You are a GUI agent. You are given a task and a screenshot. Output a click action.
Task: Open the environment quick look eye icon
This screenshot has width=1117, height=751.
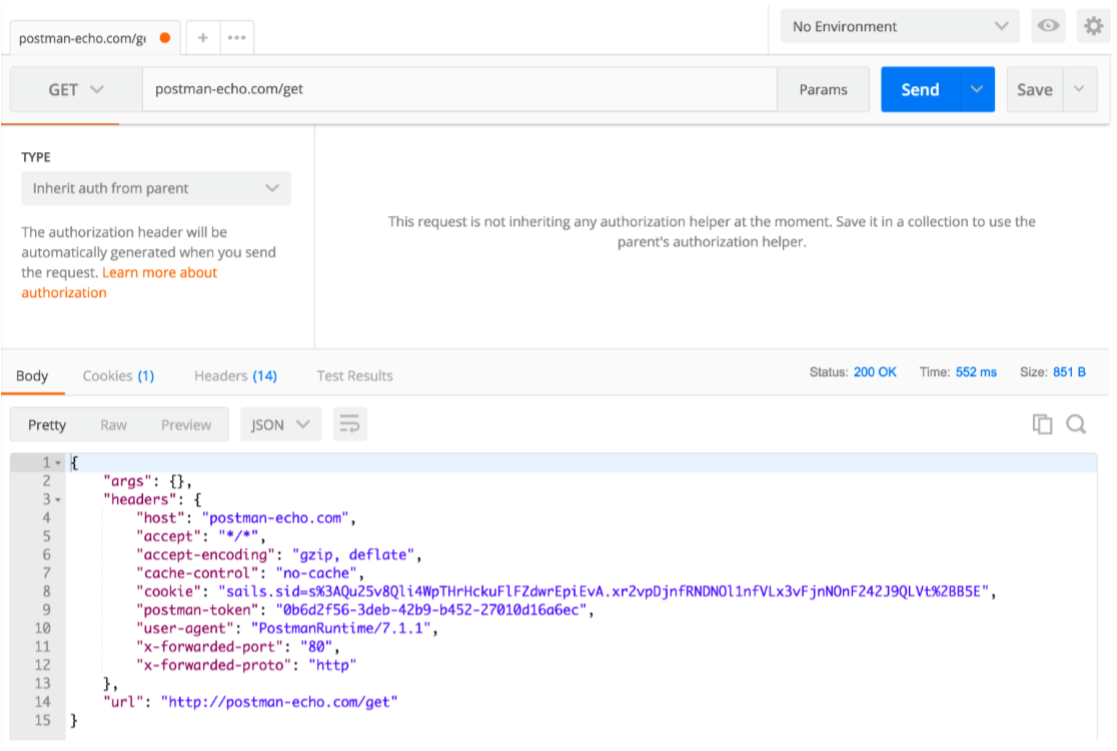click(1048, 27)
